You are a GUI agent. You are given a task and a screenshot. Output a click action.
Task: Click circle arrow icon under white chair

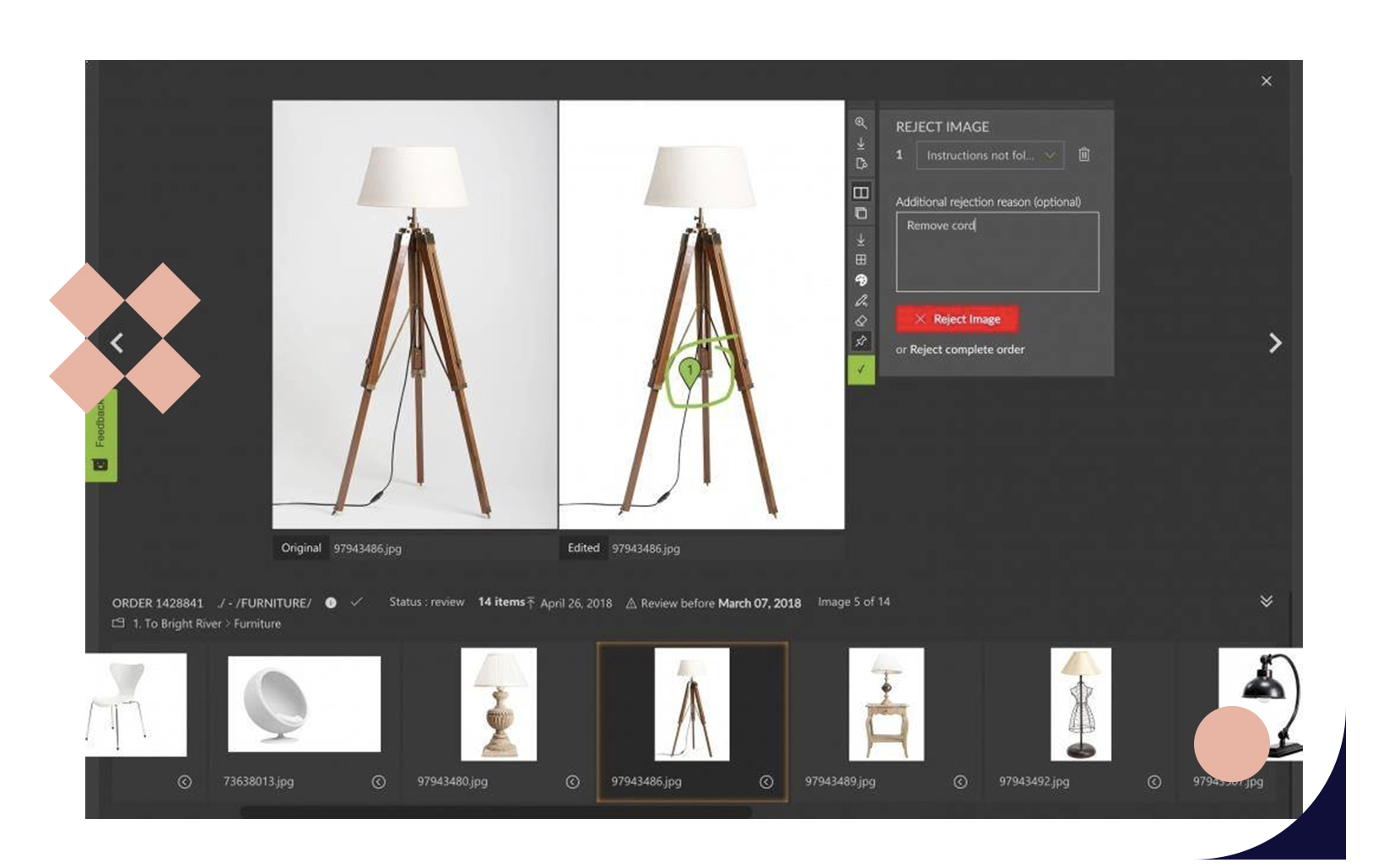185,782
